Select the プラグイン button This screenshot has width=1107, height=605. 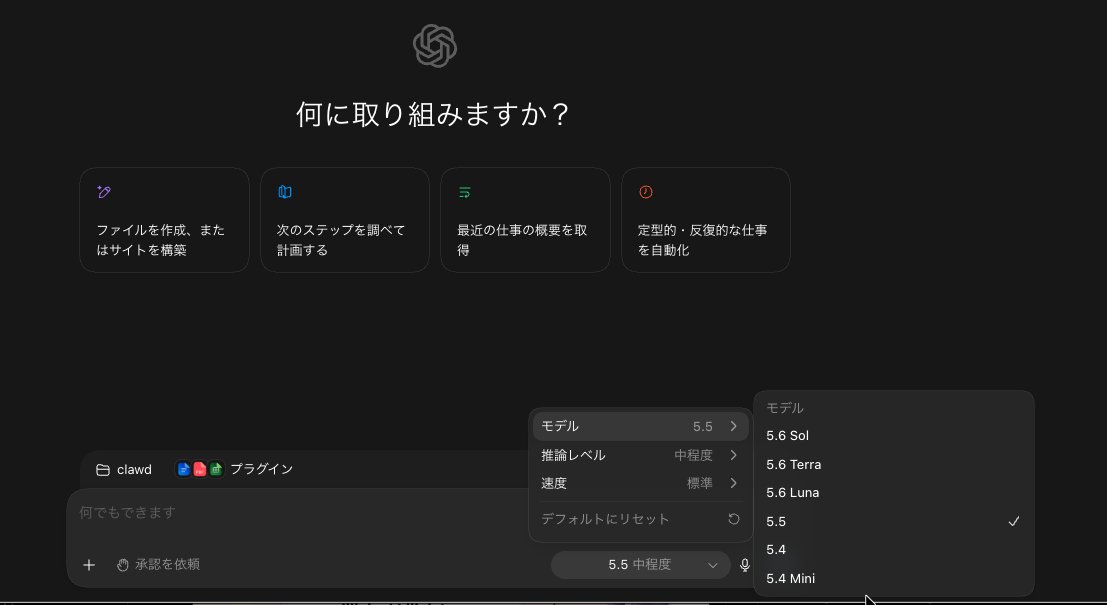234,469
